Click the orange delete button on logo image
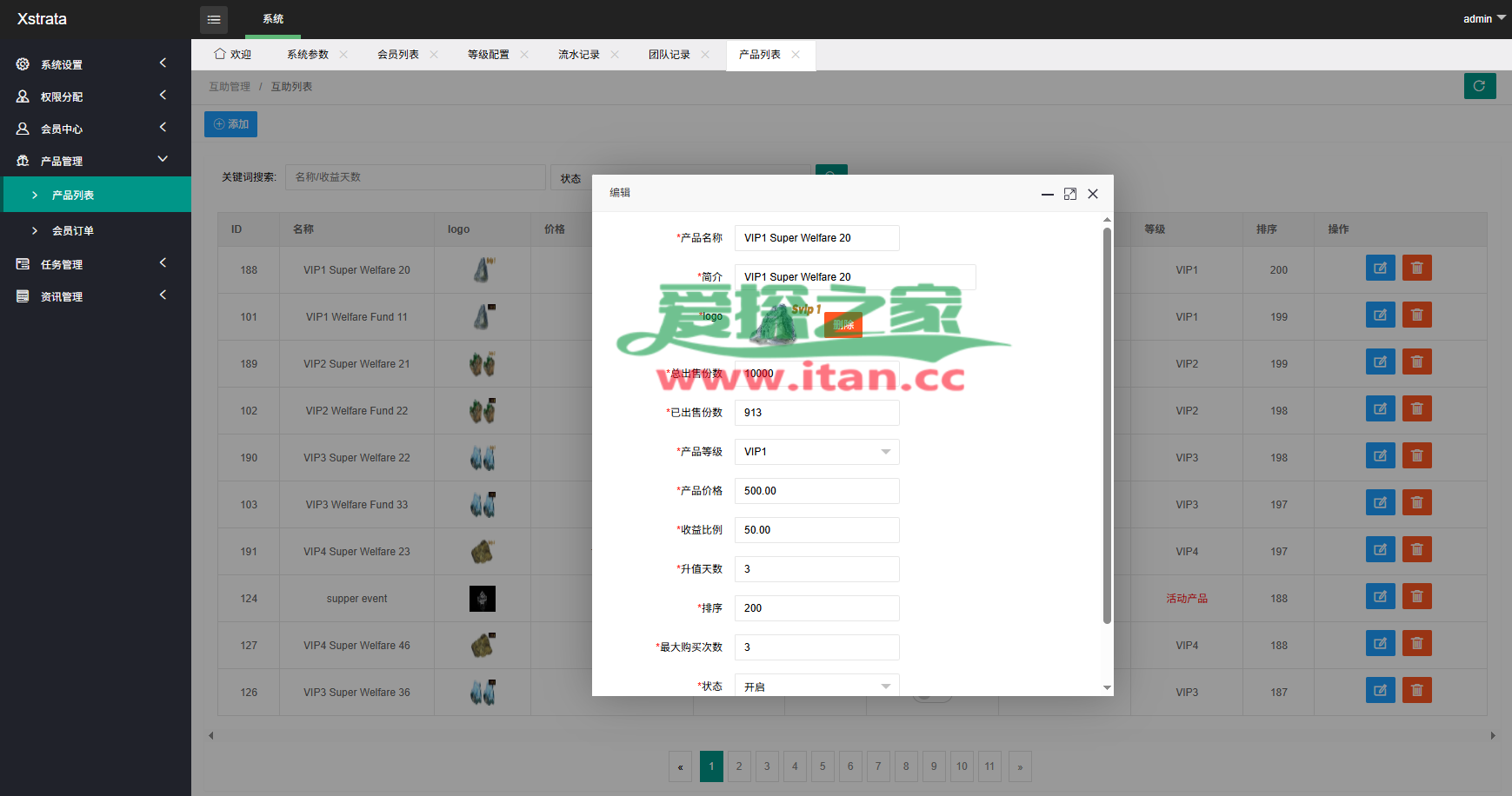The image size is (1512, 796). tap(843, 325)
